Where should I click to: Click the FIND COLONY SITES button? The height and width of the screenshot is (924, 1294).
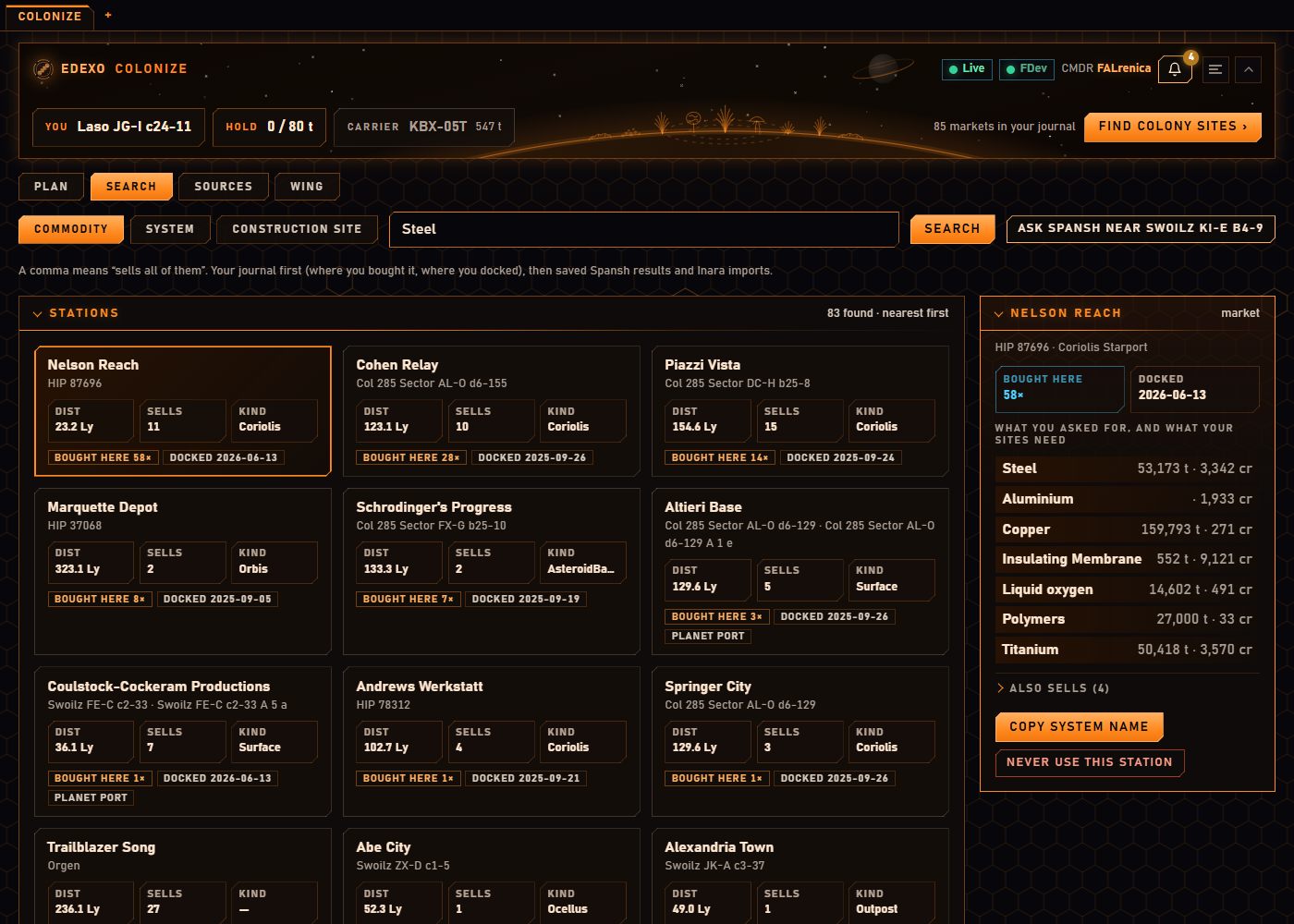[1173, 127]
